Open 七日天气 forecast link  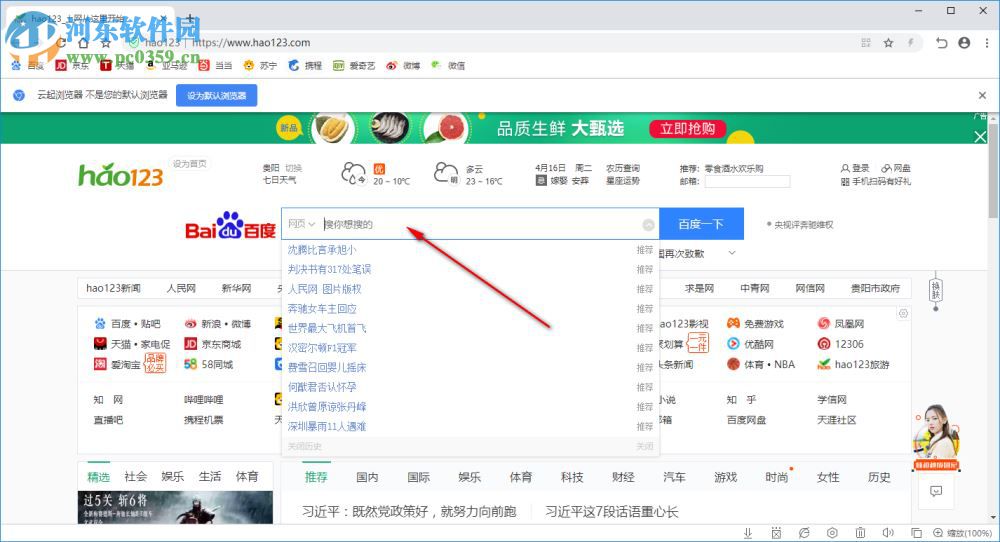pos(280,180)
